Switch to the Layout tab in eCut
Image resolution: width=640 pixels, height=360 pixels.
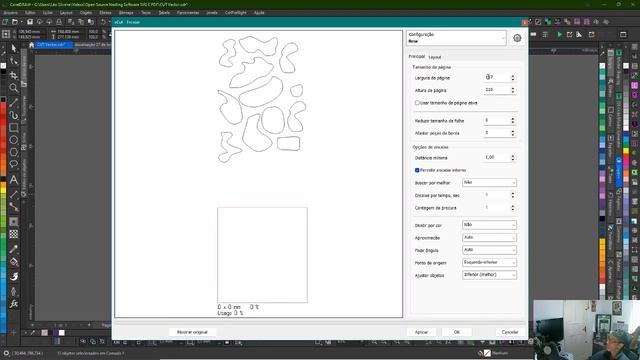tap(435, 57)
